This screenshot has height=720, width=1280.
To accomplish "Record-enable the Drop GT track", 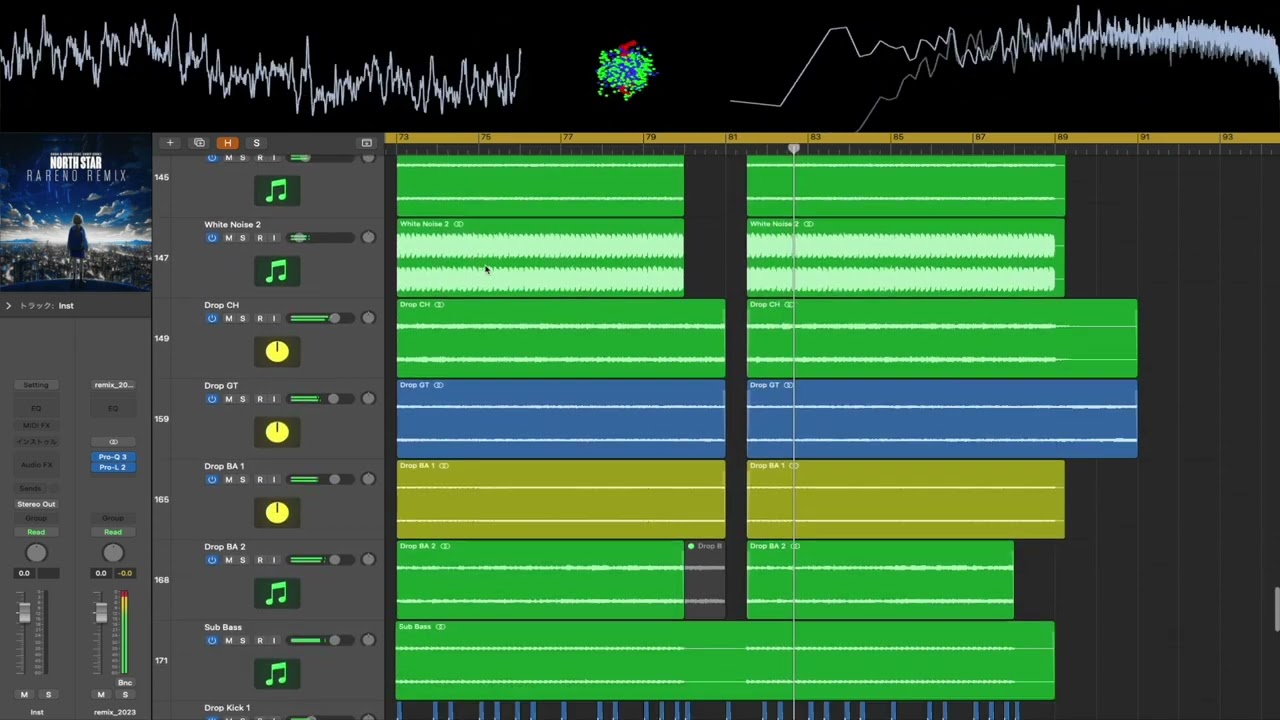I will tap(260, 399).
